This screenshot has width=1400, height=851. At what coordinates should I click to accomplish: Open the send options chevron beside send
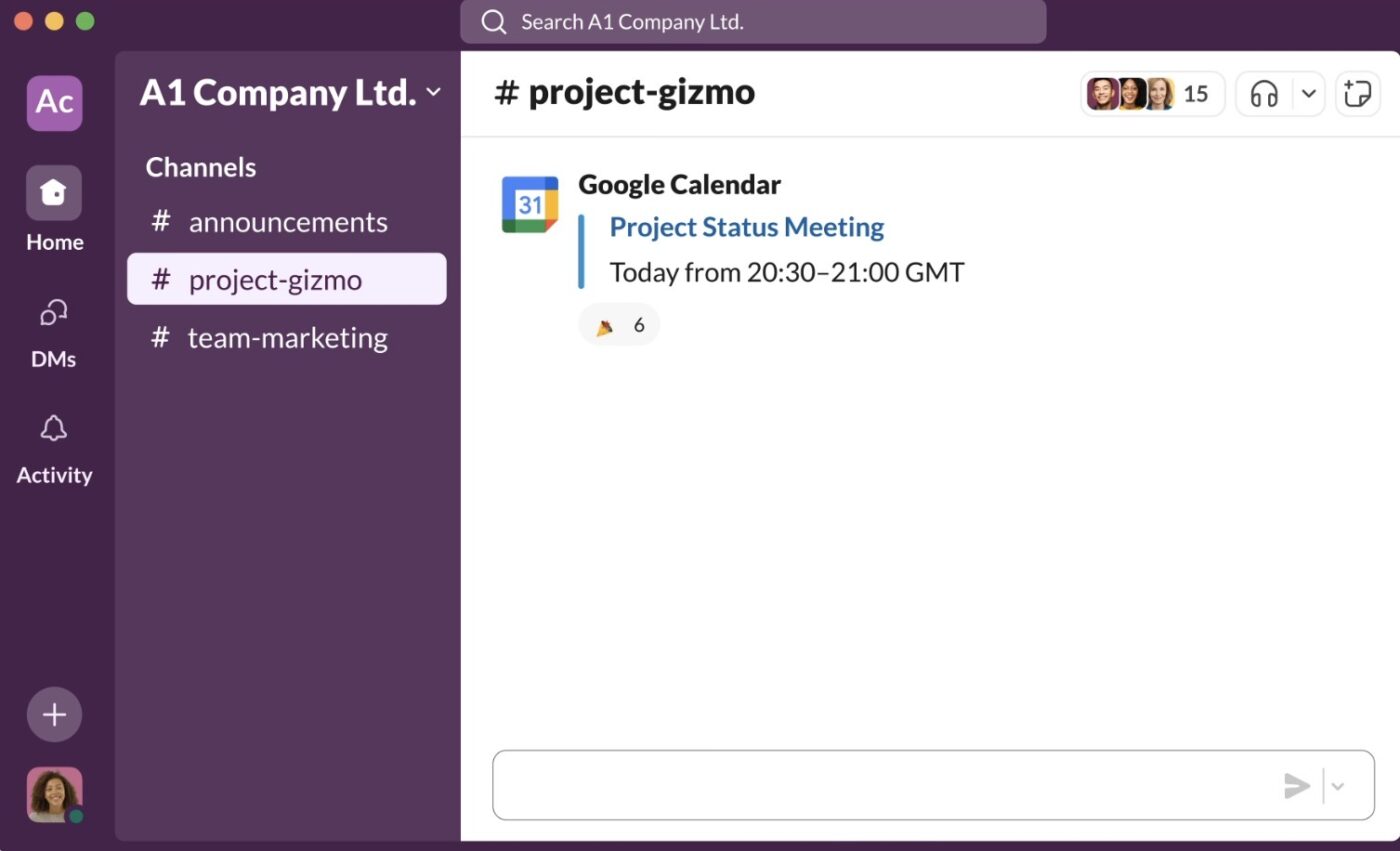coord(1337,786)
